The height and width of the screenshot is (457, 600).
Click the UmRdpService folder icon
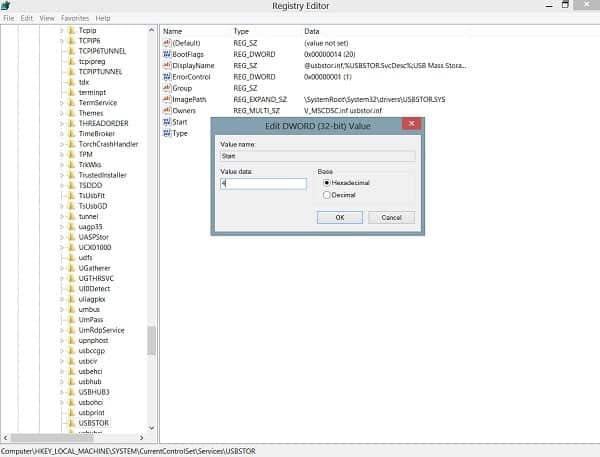71,330
